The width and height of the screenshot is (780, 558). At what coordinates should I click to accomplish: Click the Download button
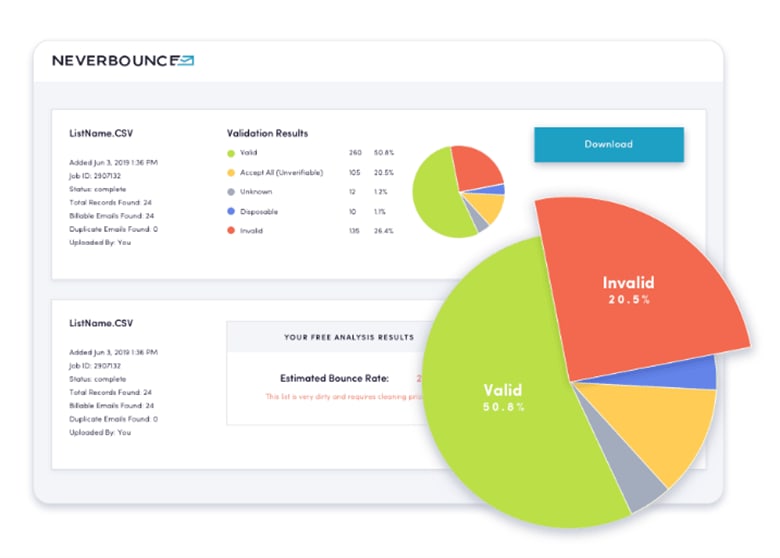(609, 145)
